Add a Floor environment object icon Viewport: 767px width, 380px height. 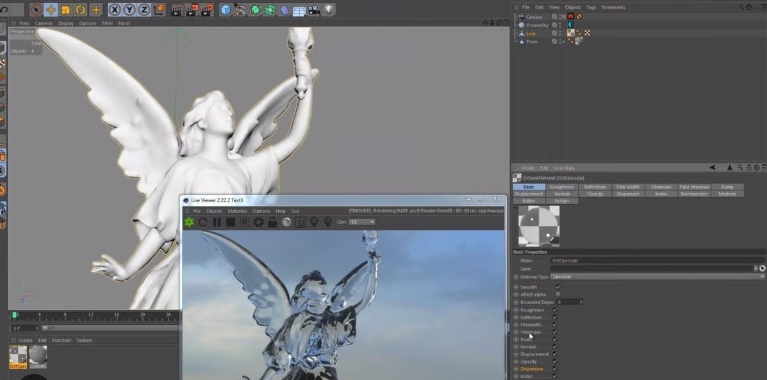[299, 10]
